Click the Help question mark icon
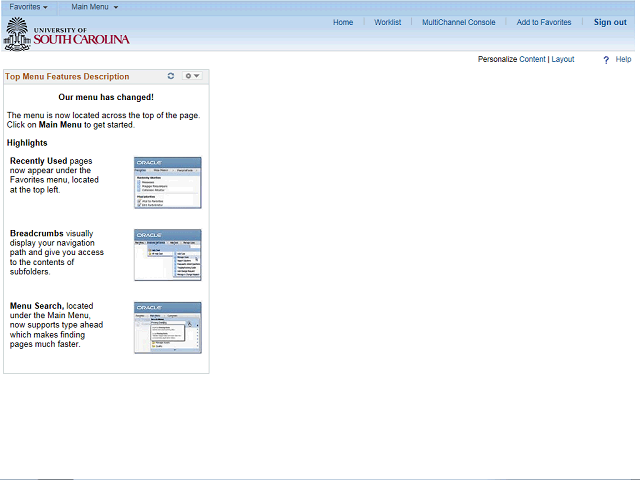This screenshot has height=480, width=640. 606,60
